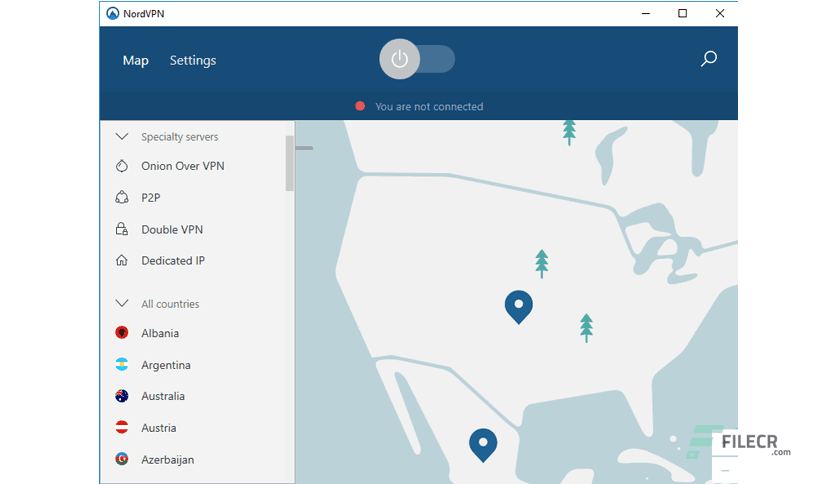Click the Australia flag icon
Viewport: 836px width, 484px height.
(x=122, y=396)
